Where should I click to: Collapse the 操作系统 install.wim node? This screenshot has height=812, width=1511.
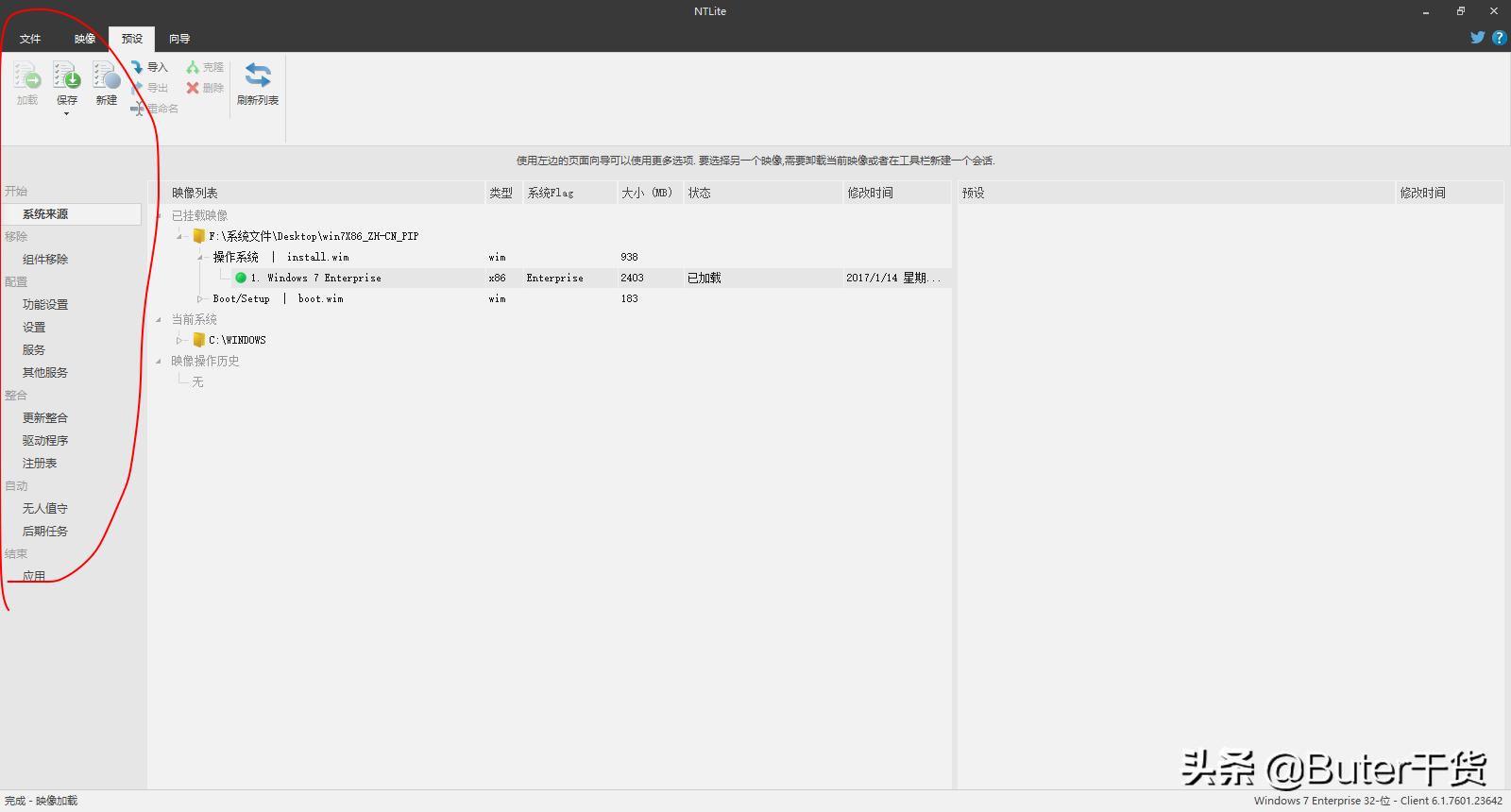[x=200, y=257]
